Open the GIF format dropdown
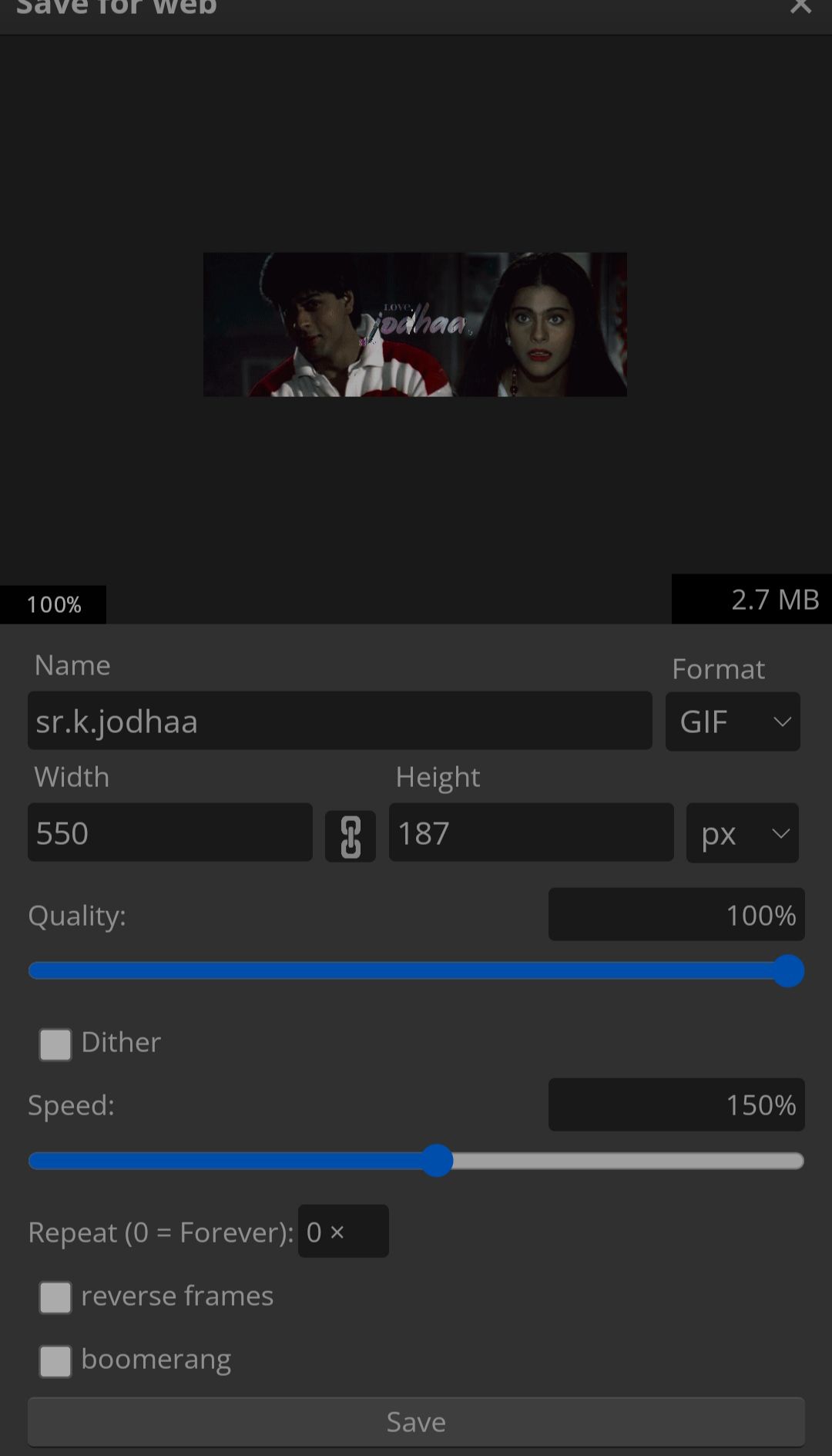 (x=733, y=721)
